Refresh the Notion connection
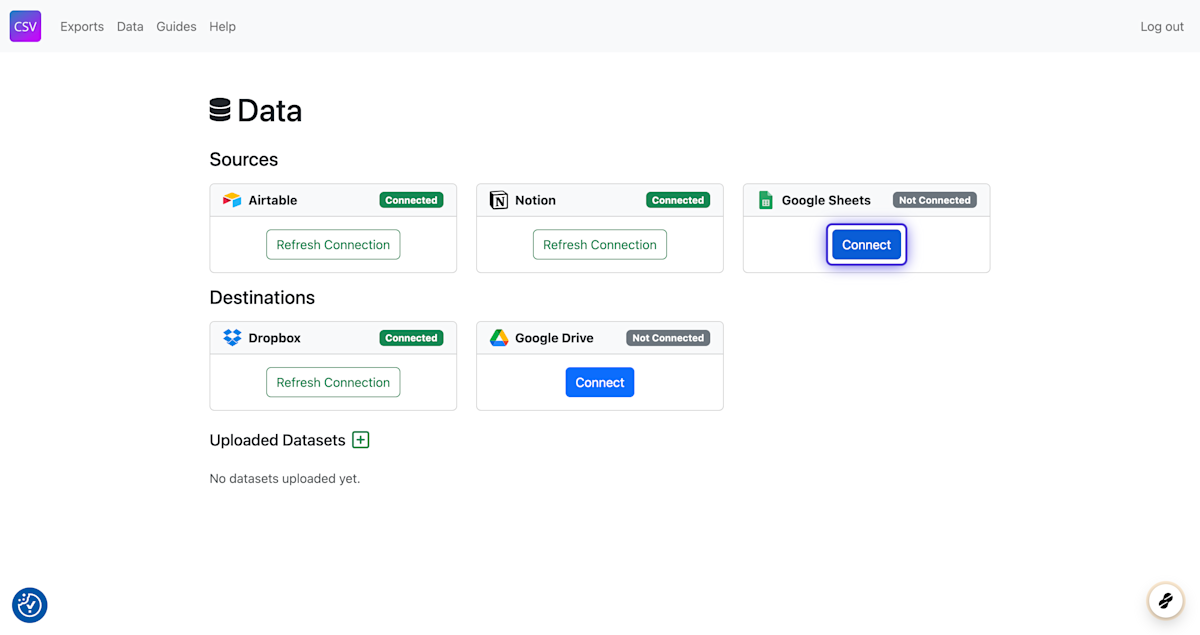Screen dimensions: 1200x635 [599, 244]
